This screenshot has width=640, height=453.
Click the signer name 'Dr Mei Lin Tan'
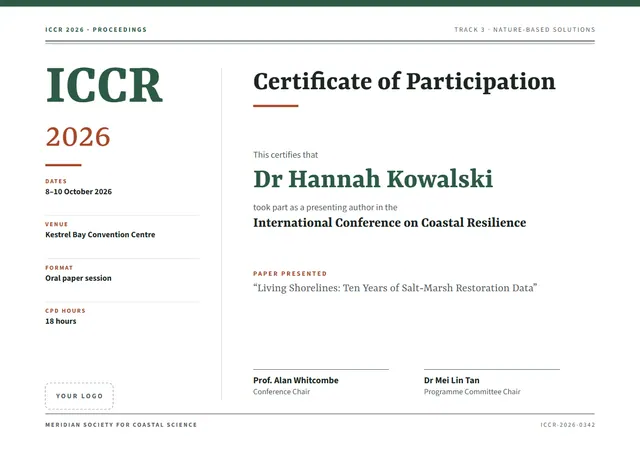[451, 380]
